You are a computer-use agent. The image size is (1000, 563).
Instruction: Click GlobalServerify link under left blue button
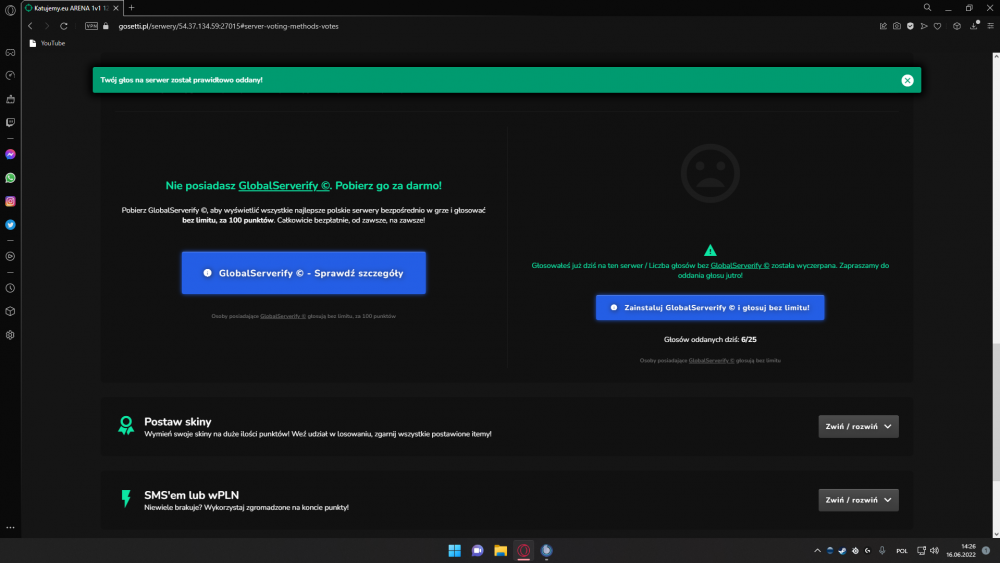coord(283,316)
